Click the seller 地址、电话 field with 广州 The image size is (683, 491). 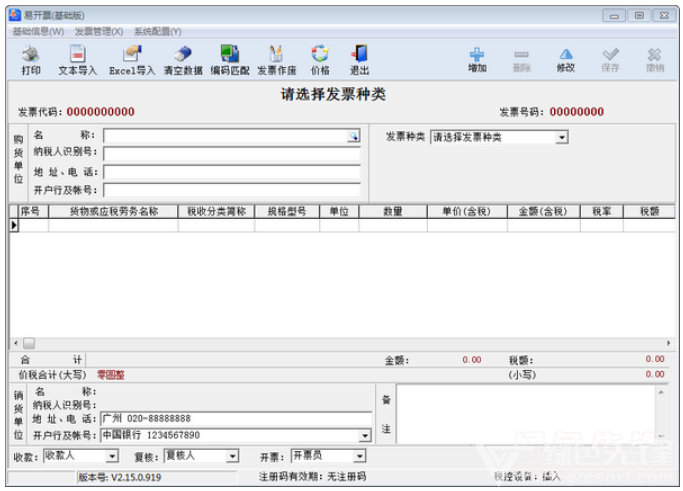point(236,419)
